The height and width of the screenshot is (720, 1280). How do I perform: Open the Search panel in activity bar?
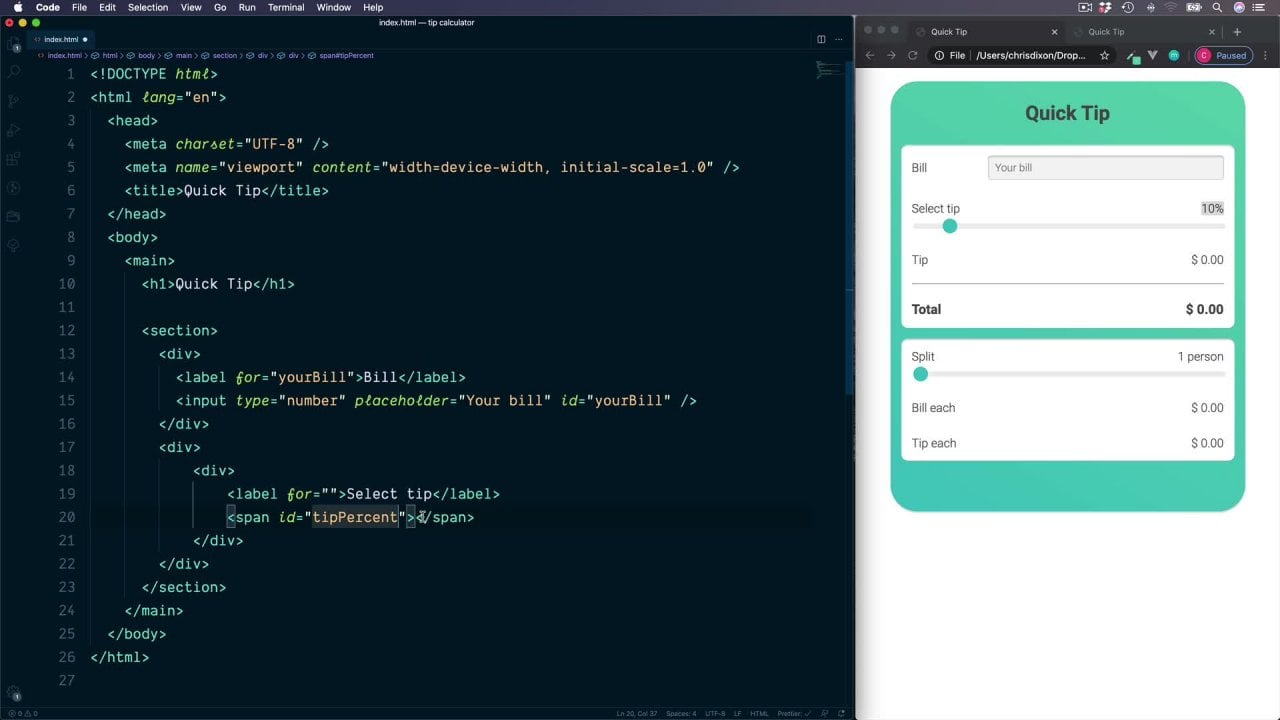point(13,72)
